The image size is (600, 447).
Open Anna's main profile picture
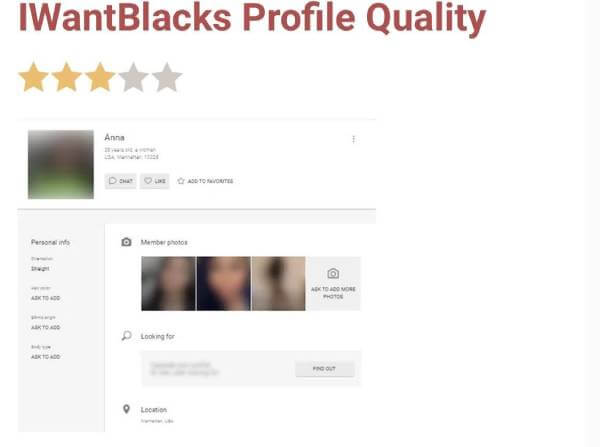pos(61,165)
